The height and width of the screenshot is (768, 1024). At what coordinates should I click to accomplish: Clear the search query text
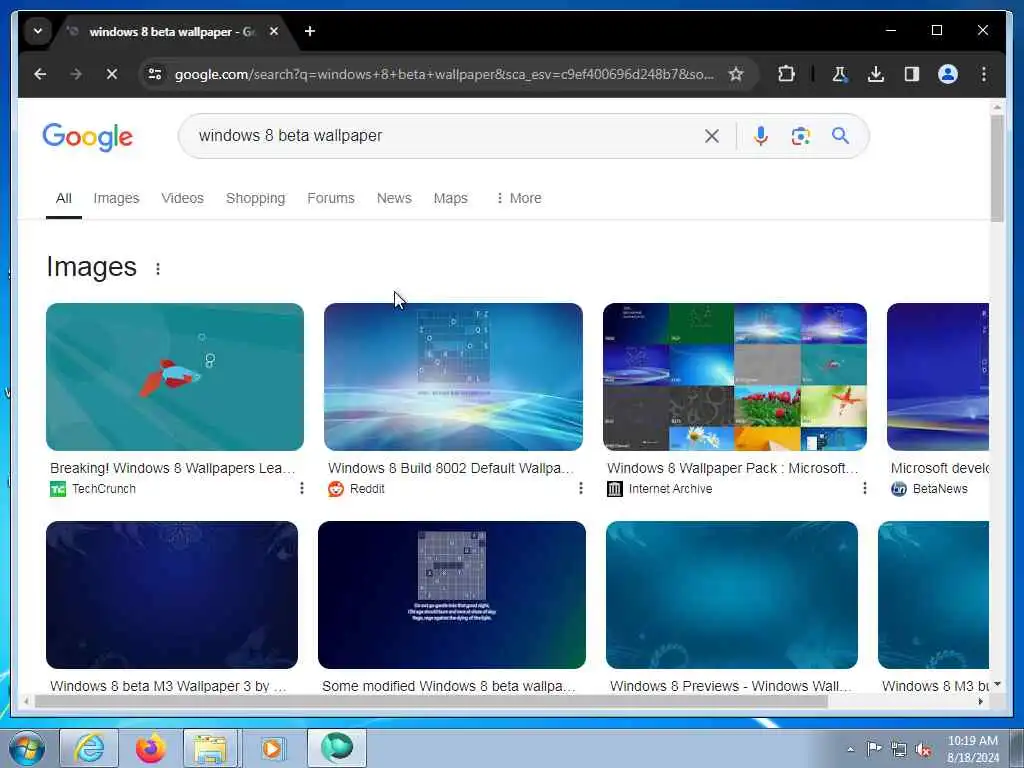712,136
